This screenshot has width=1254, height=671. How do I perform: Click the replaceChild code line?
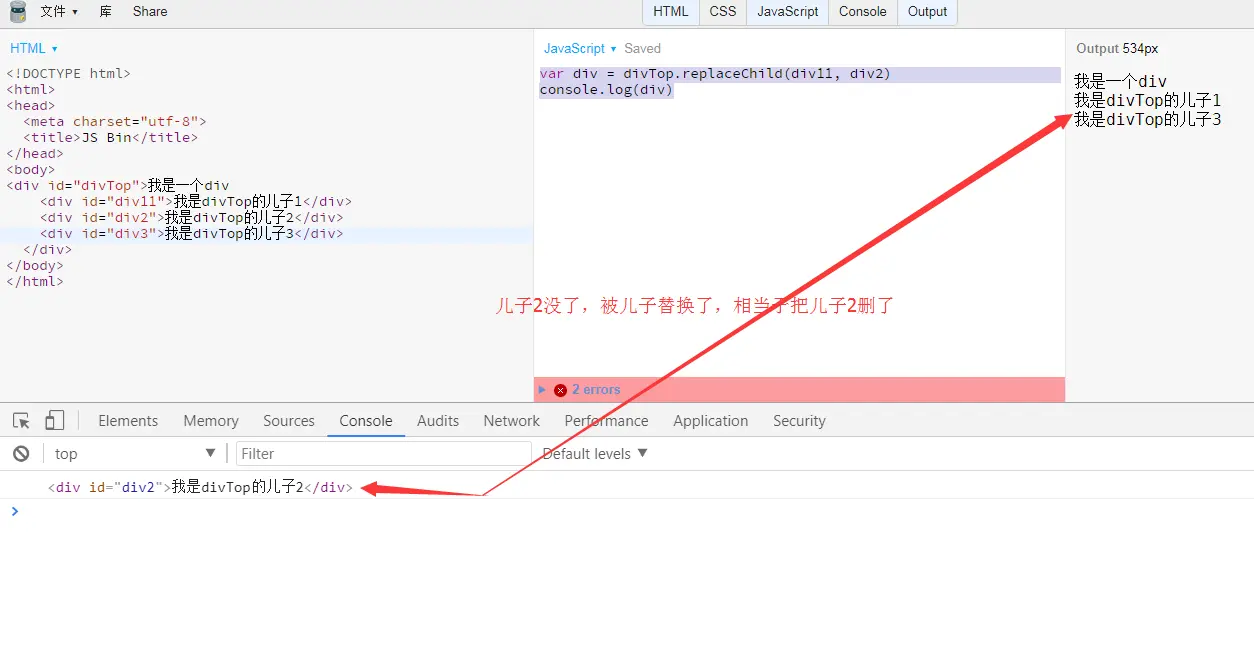tap(715, 74)
